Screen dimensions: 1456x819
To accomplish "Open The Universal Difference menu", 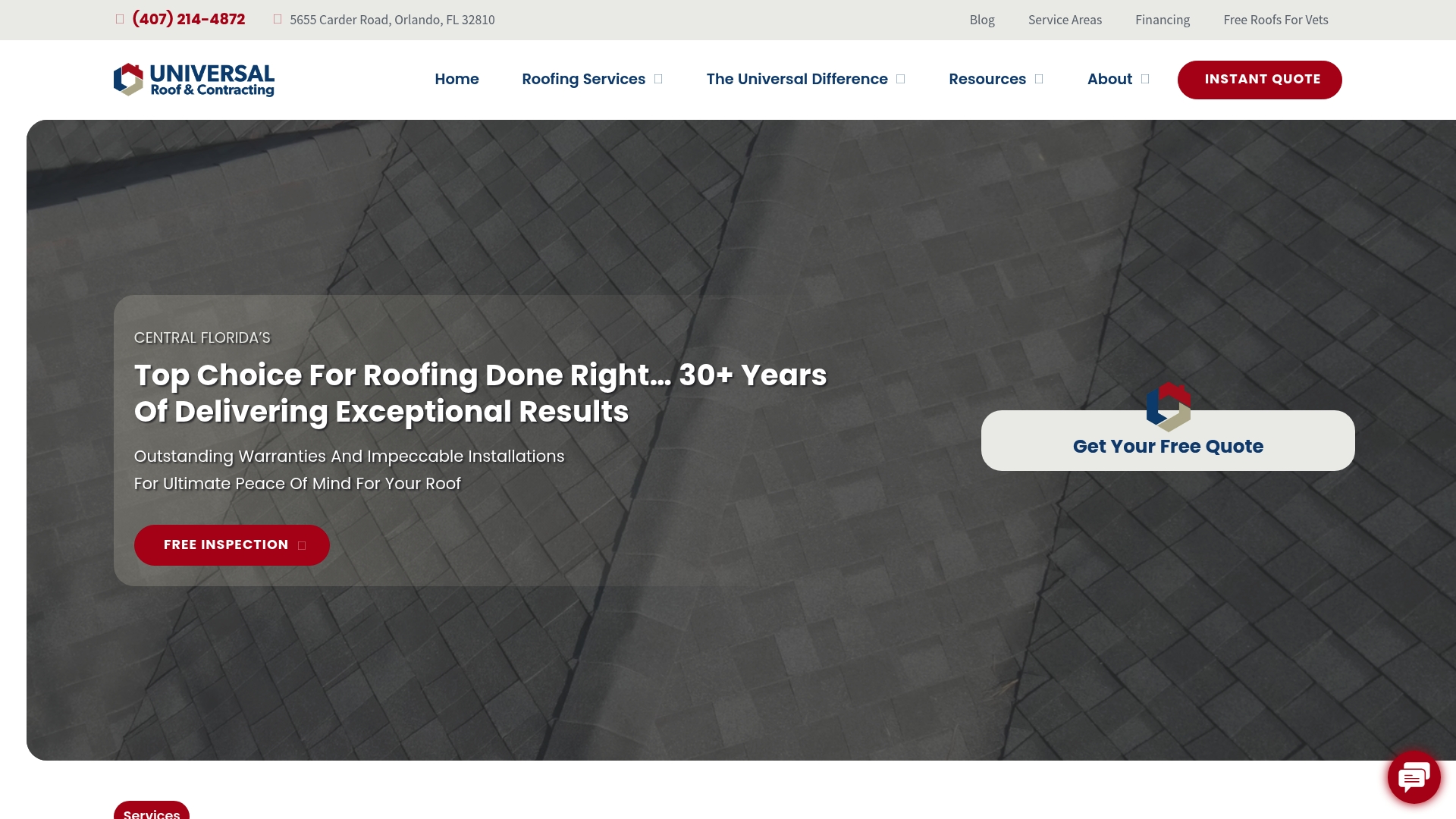I will (x=797, y=79).
